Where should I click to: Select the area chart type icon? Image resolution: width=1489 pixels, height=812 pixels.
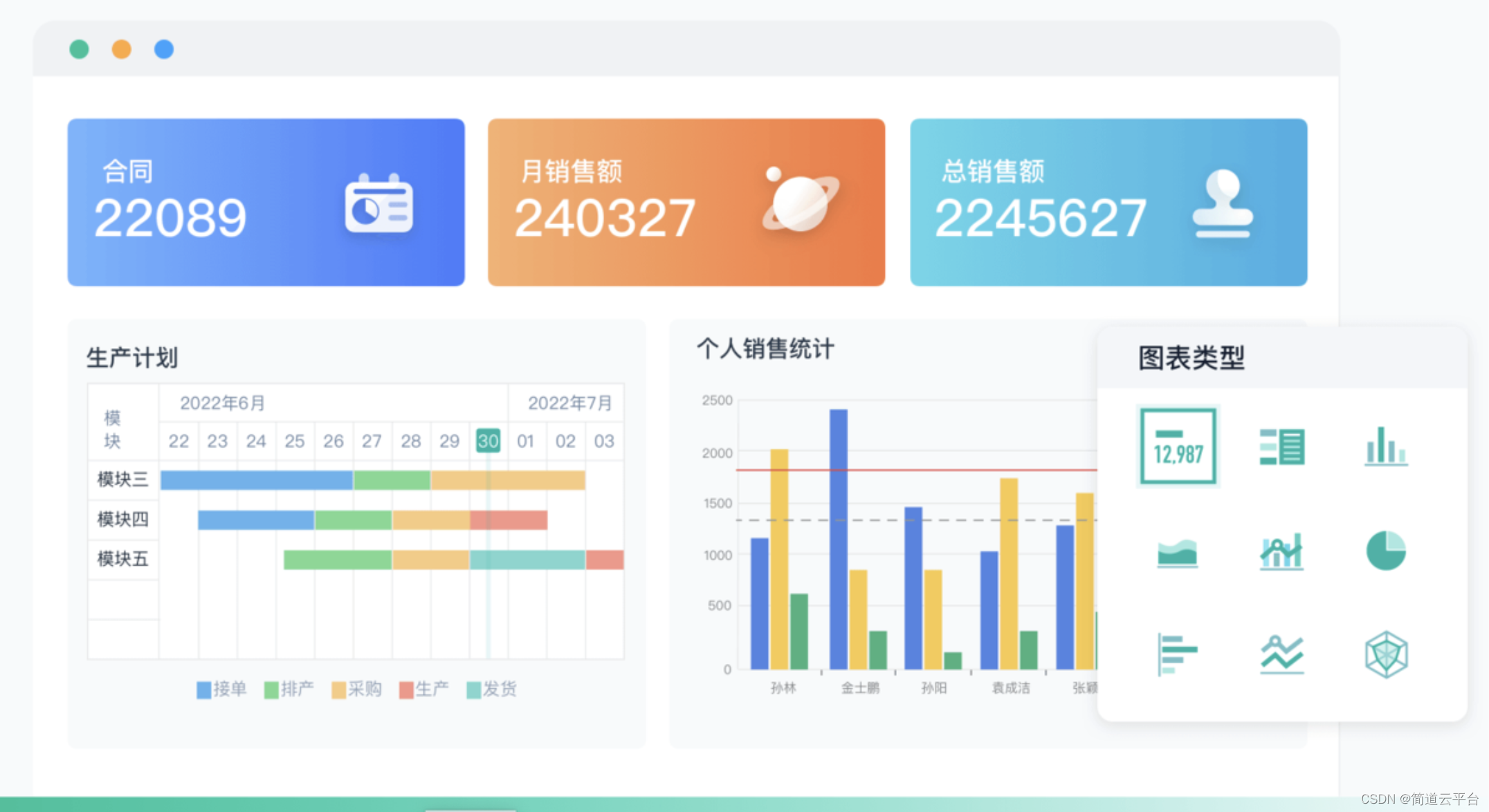click(x=1178, y=550)
